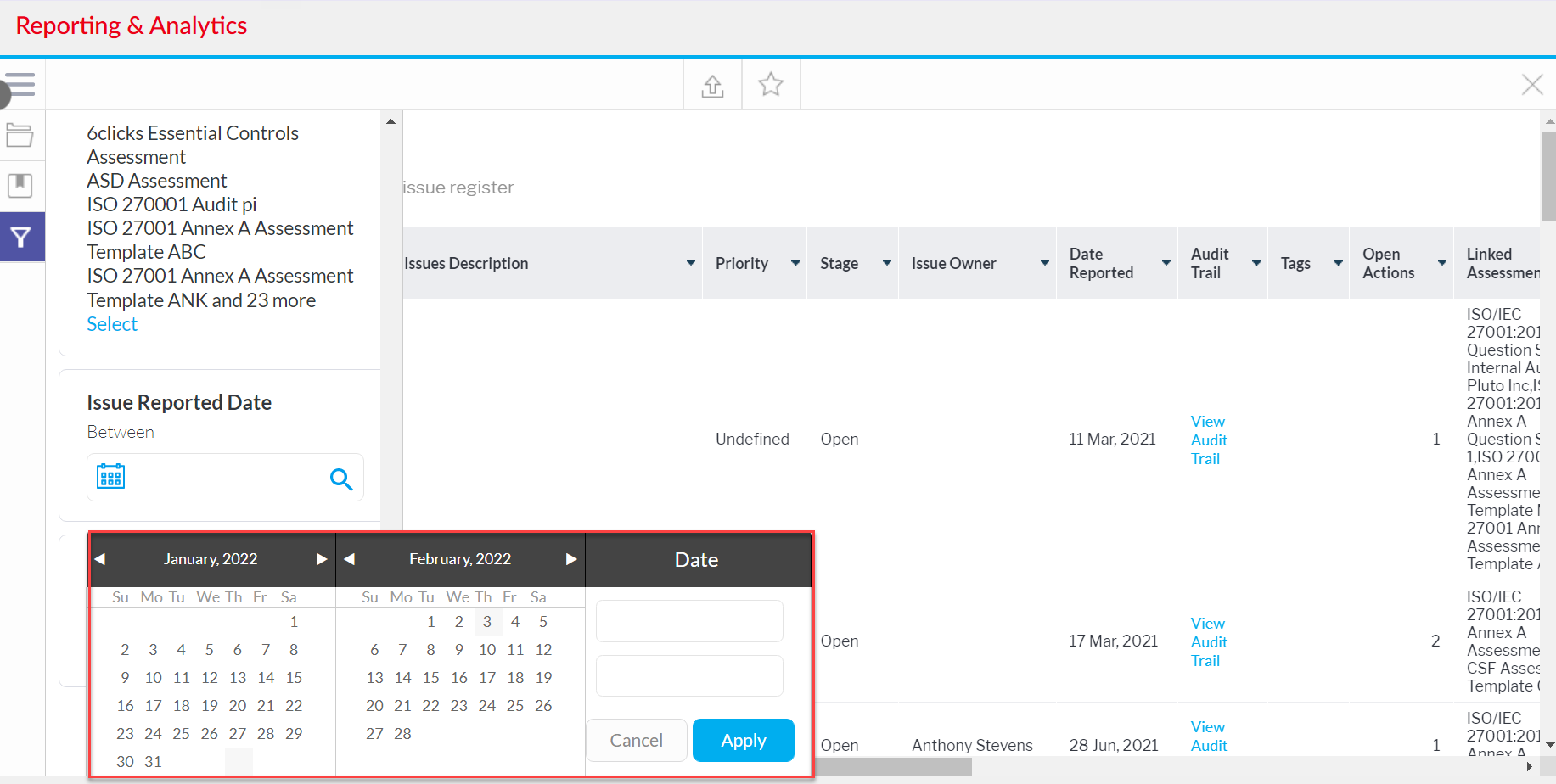This screenshot has width=1556, height=784.
Task: Open the bookmarks panel in the sidebar
Action: click(20, 185)
